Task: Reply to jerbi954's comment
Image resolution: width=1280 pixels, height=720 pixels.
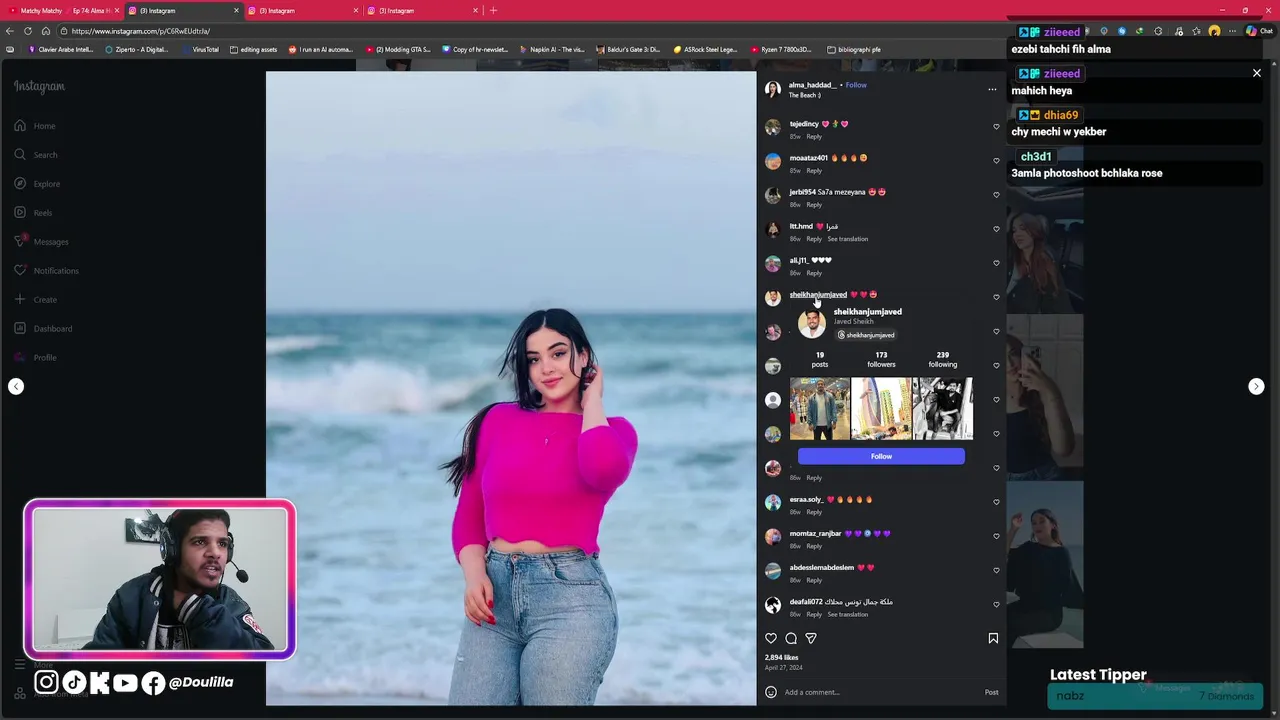Action: [x=814, y=204]
